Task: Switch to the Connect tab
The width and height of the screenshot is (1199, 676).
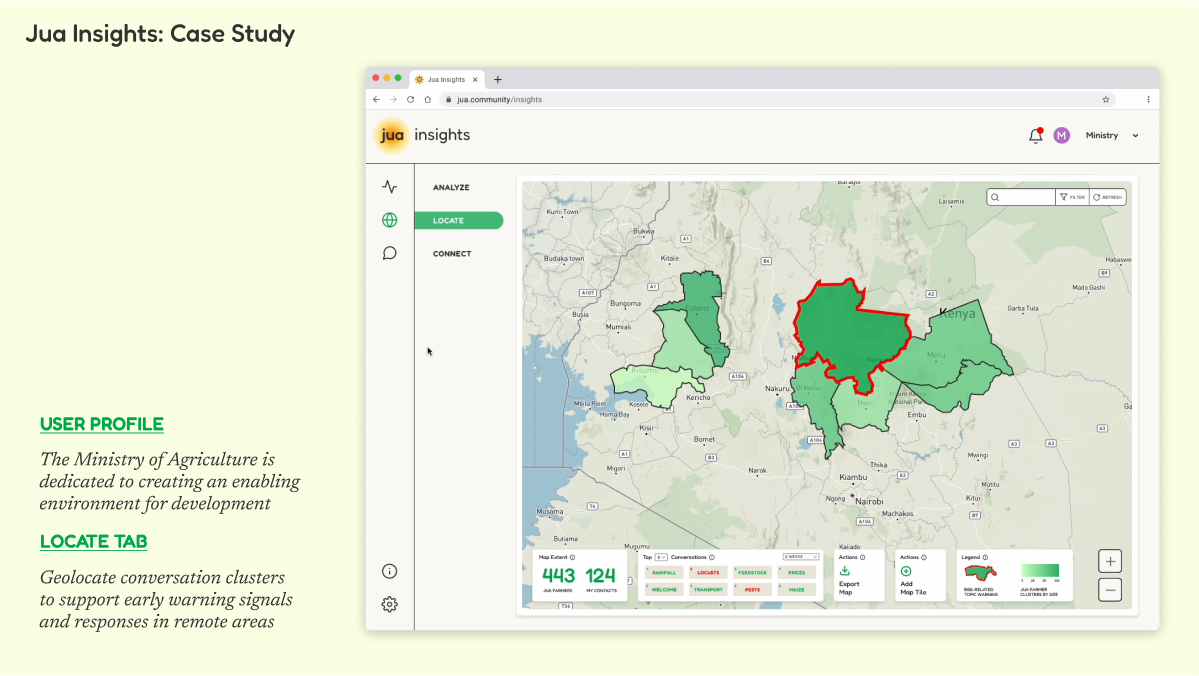Action: (452, 254)
